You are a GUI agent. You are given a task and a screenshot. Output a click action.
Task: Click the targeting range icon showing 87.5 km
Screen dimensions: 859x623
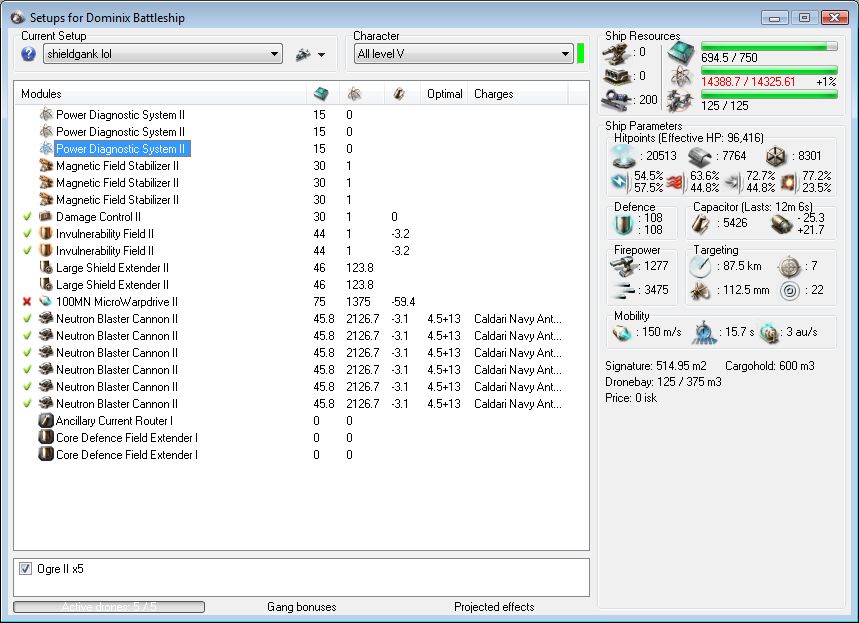pos(700,266)
